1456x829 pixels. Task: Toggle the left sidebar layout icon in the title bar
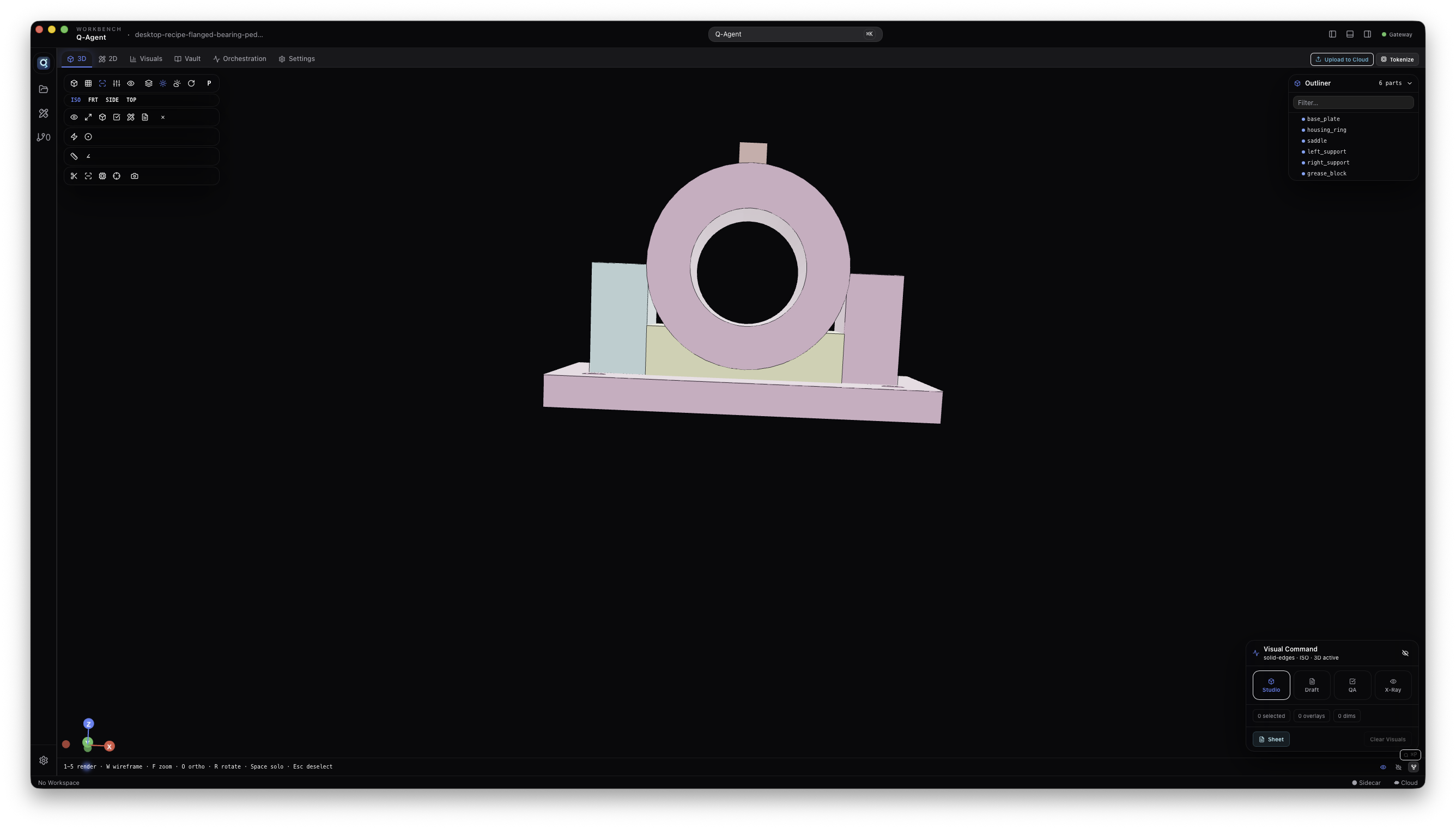1332,34
